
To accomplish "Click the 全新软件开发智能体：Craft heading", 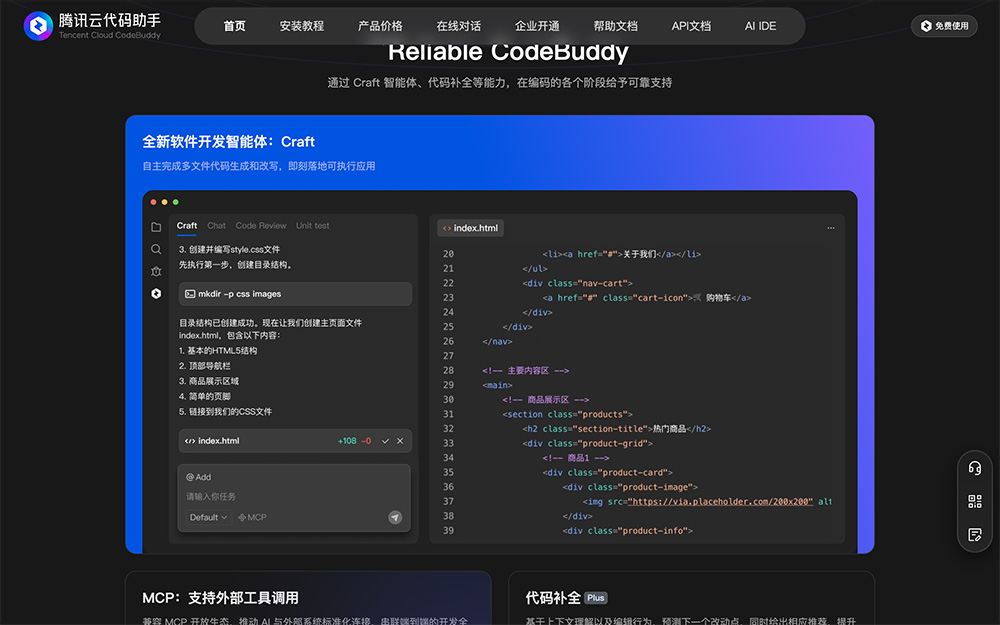I will pyautogui.click(x=228, y=142).
